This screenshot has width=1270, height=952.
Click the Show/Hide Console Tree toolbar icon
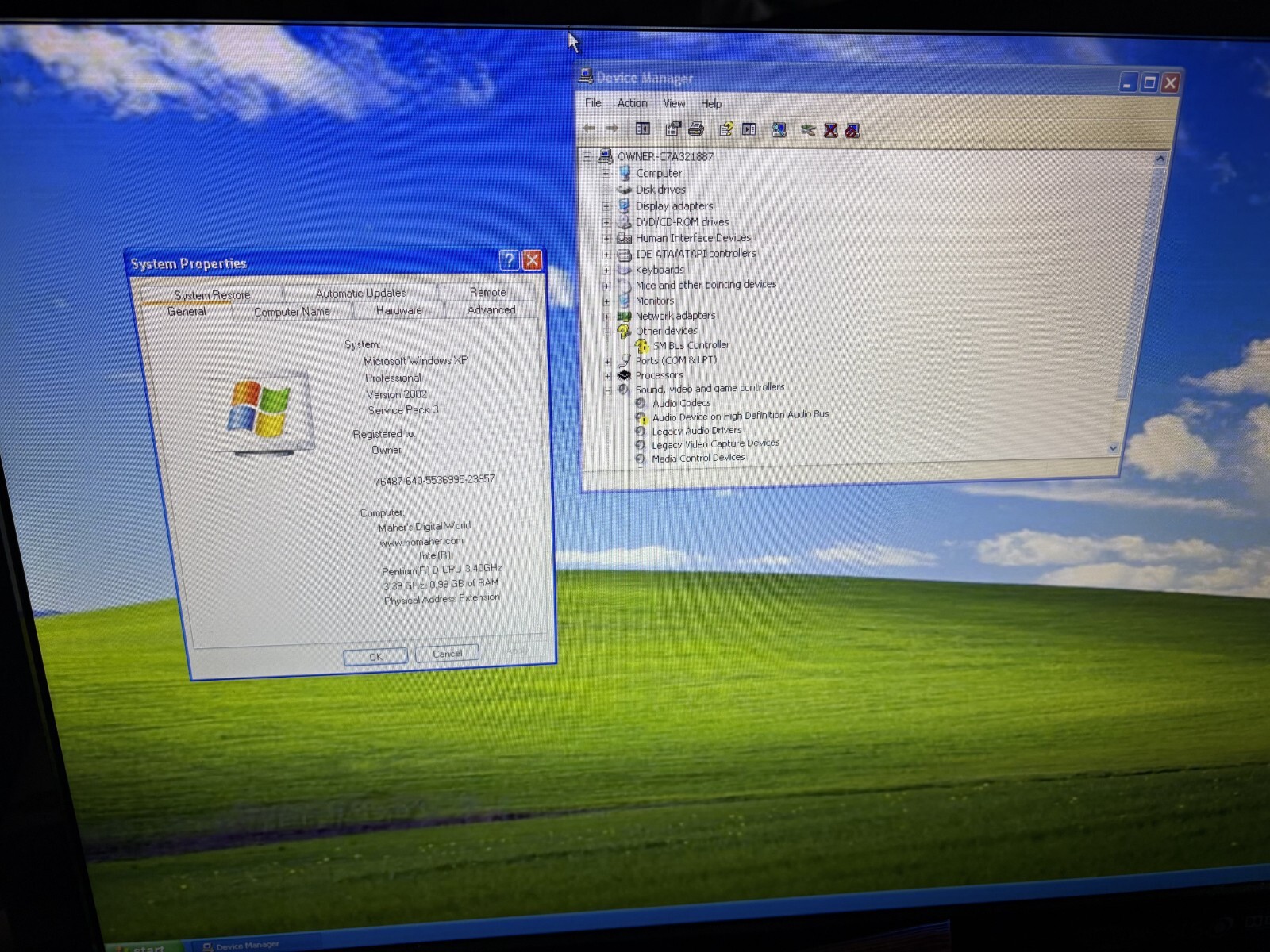[x=643, y=129]
